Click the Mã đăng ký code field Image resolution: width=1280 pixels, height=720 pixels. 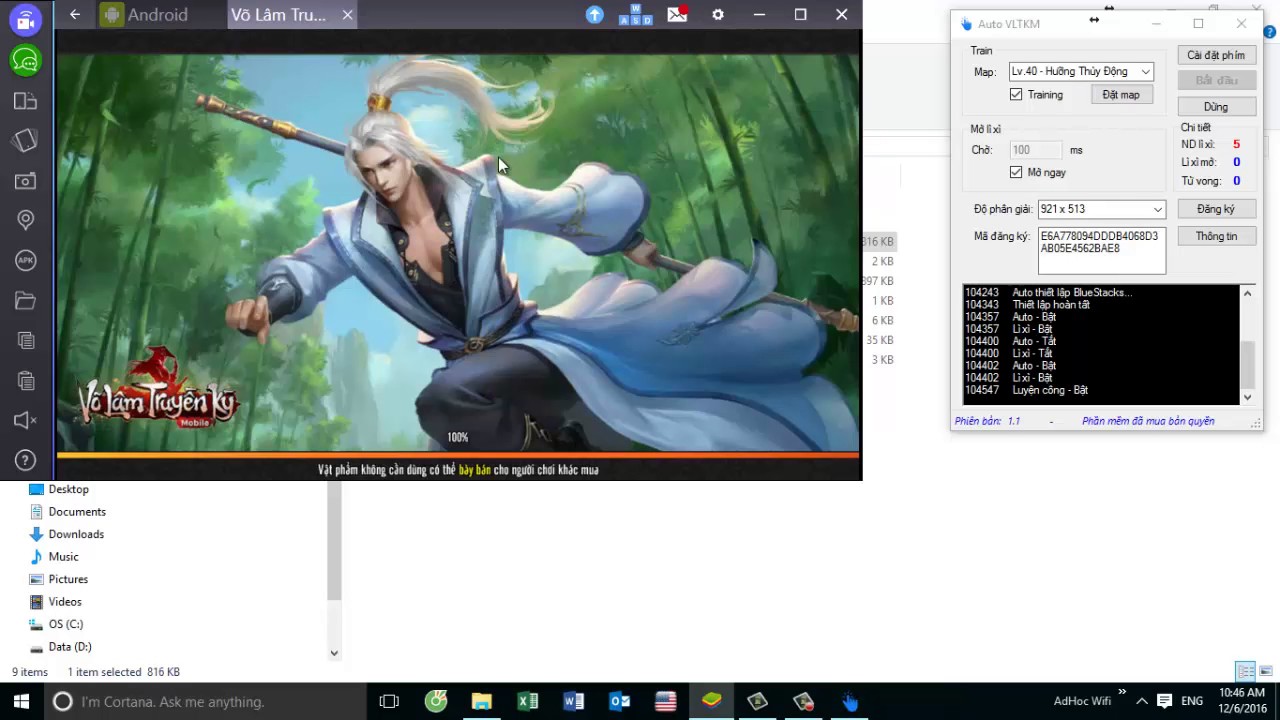tap(1101, 250)
